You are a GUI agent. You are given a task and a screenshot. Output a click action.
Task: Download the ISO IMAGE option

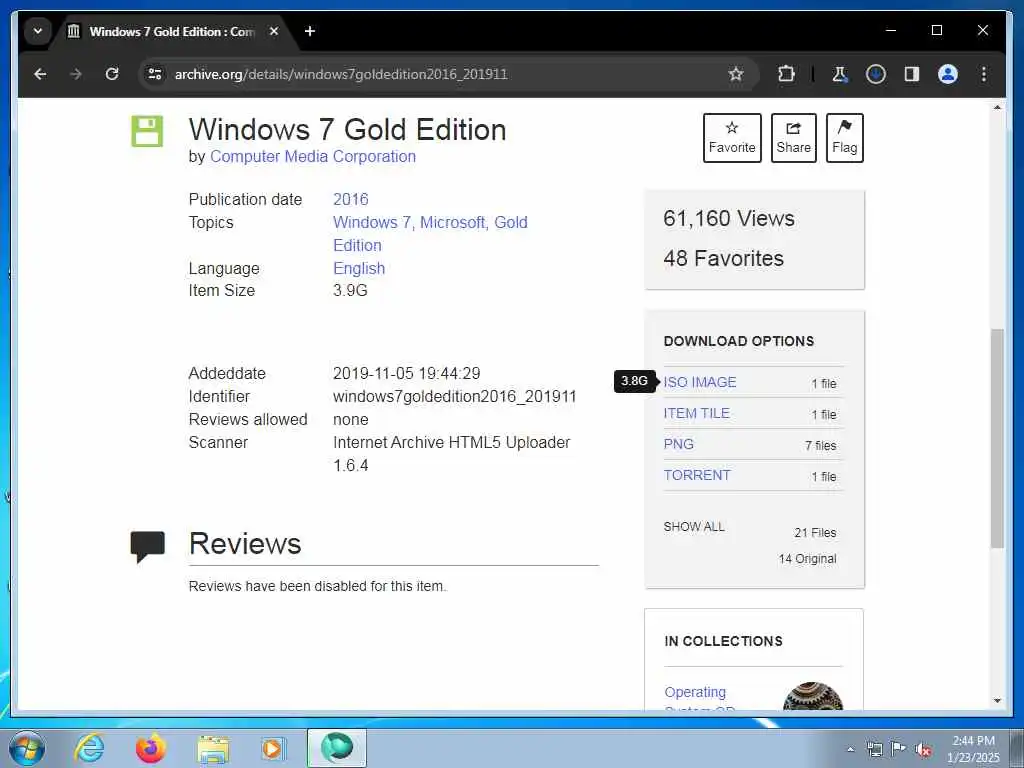700,382
